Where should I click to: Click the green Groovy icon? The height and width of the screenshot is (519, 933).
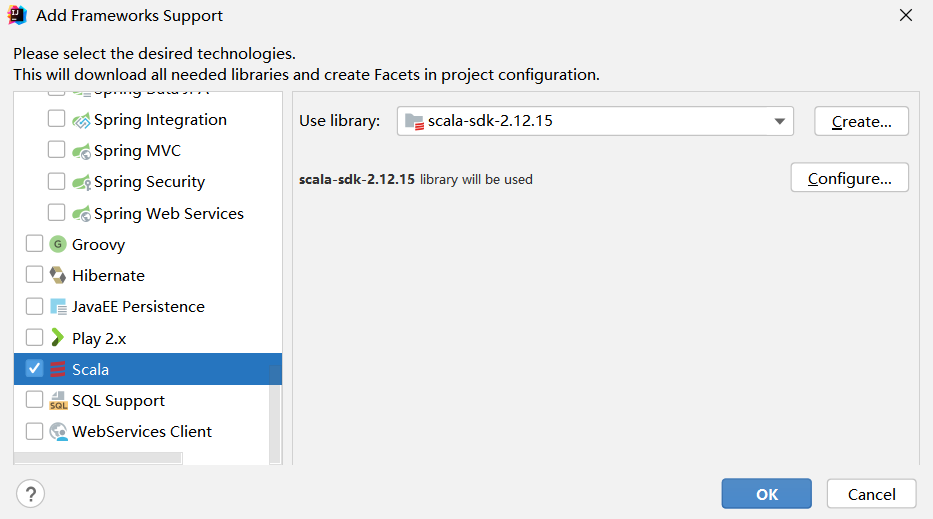pos(58,244)
